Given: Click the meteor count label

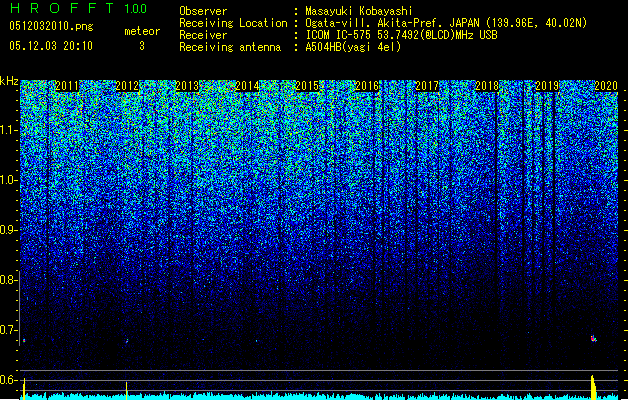Looking at the screenshot, I should pos(142,31).
